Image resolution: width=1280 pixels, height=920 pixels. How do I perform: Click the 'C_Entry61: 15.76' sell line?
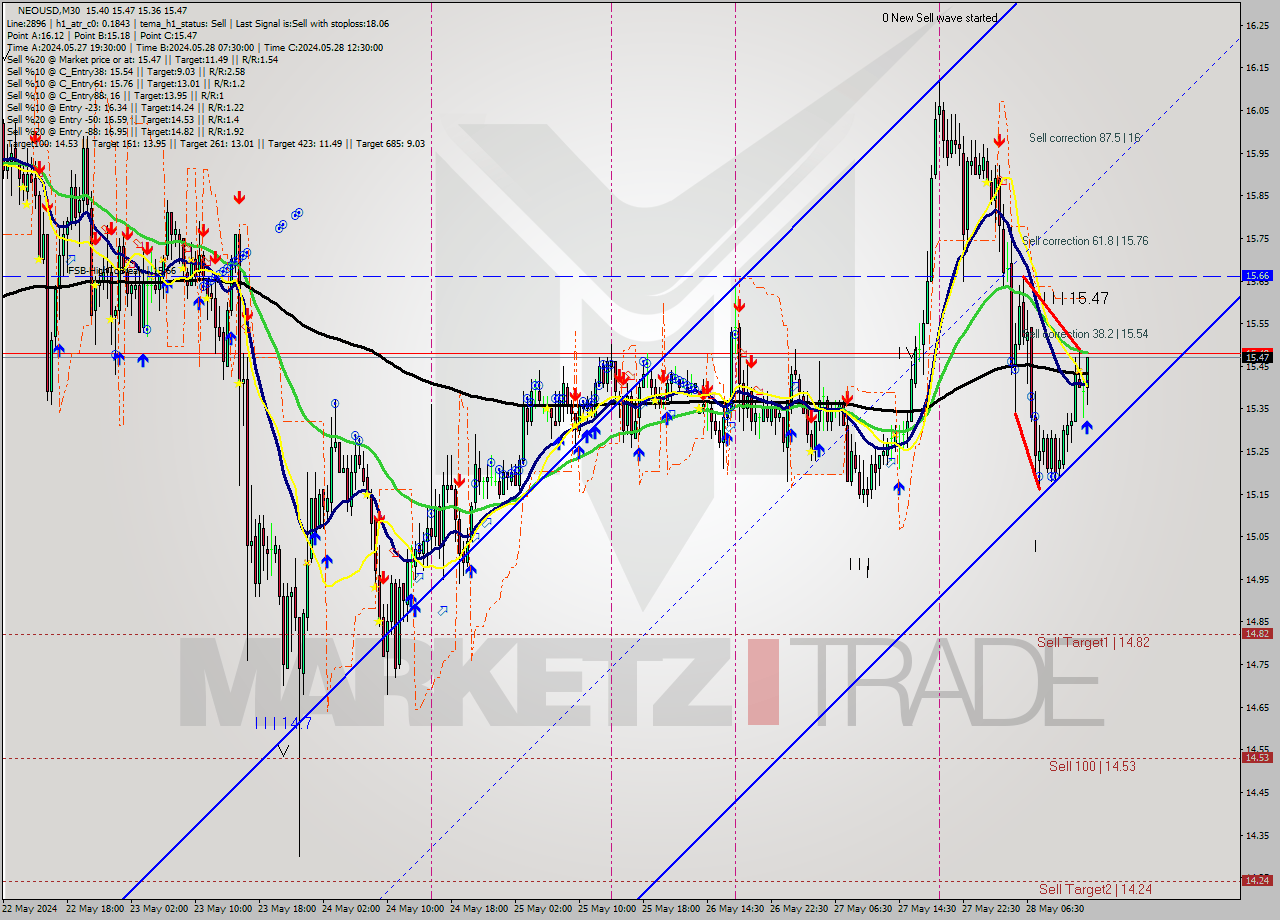(x=126, y=83)
